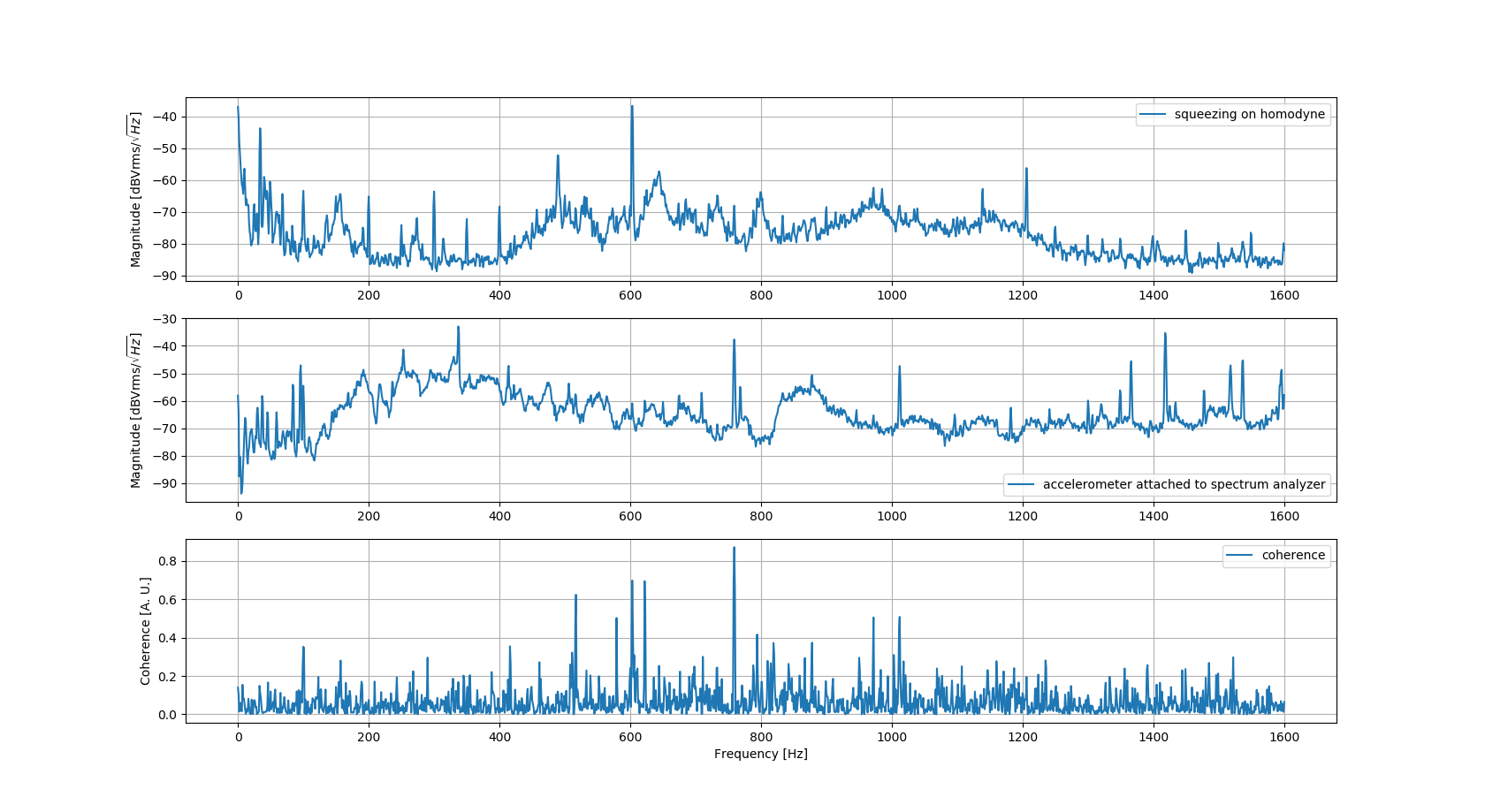
Task: Click the 1600 tick label on bottom plot
Action: point(1284,737)
